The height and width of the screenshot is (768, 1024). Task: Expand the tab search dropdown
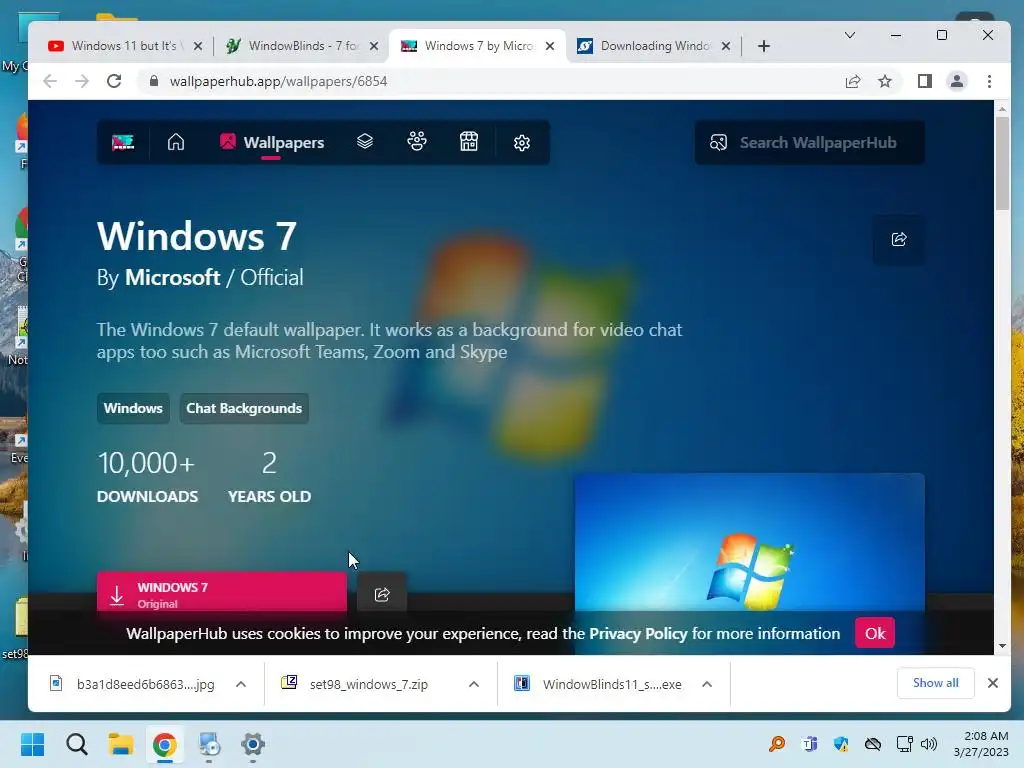point(850,35)
